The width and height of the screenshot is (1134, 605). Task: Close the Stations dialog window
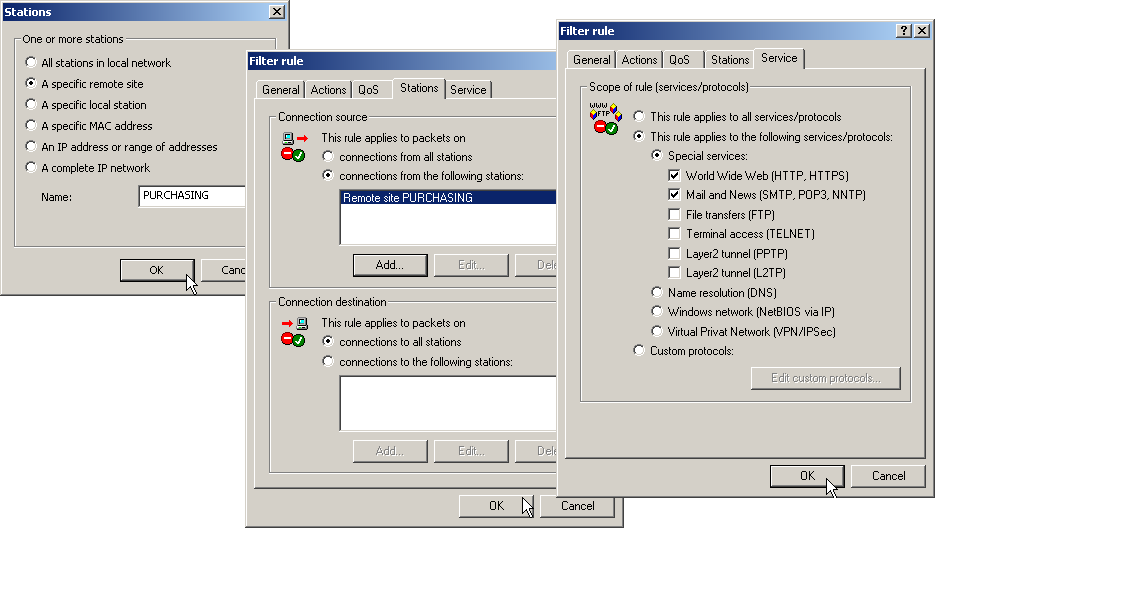[x=276, y=12]
